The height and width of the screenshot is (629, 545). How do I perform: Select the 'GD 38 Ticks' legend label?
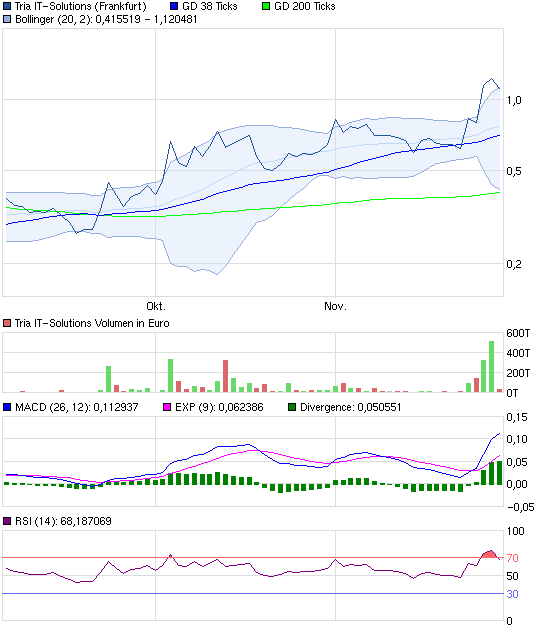click(x=210, y=6)
